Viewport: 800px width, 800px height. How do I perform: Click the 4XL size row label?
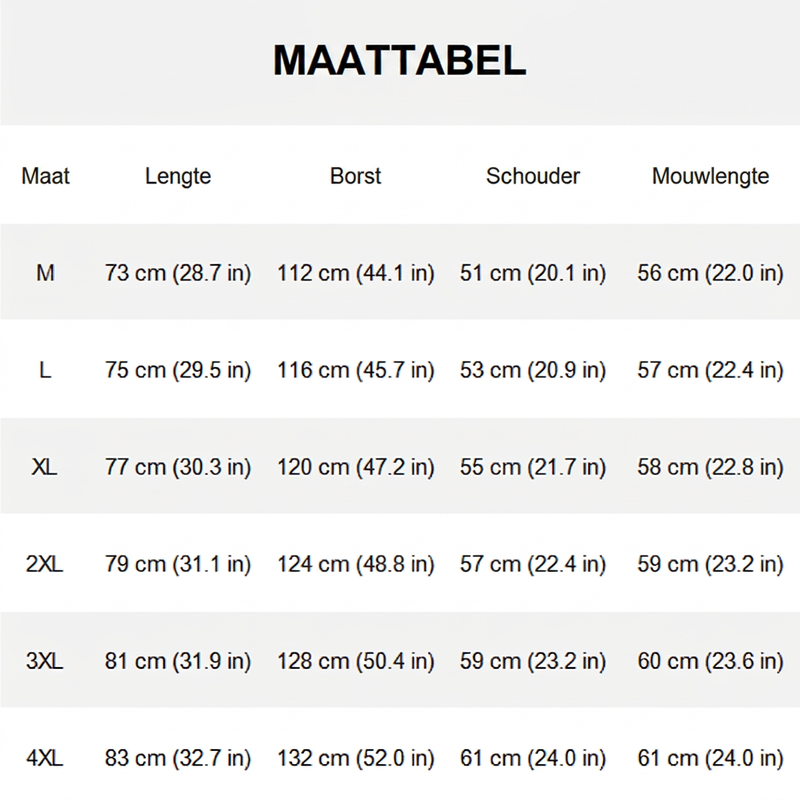tap(44, 758)
